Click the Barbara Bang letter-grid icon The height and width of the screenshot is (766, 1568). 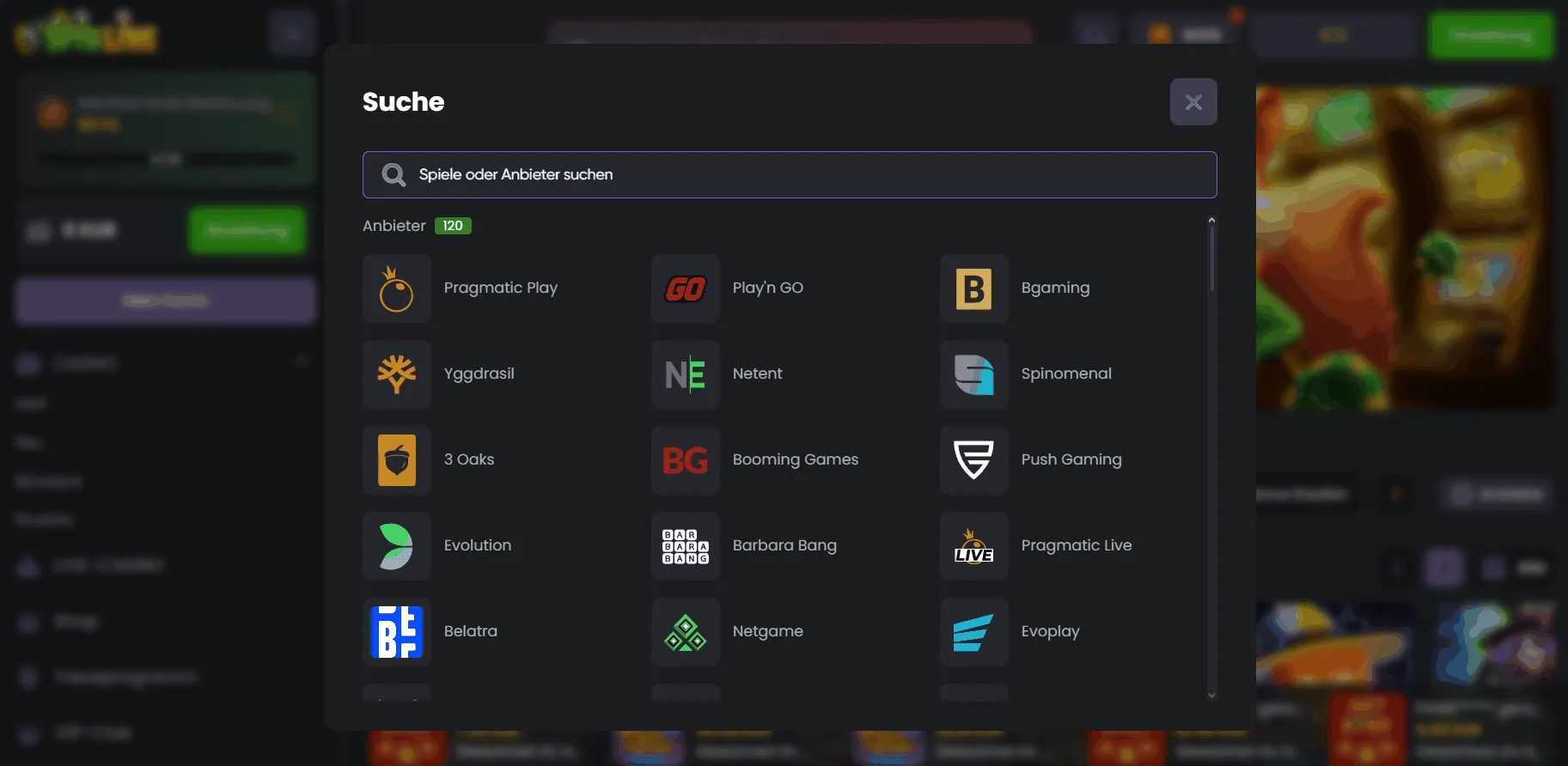(685, 546)
